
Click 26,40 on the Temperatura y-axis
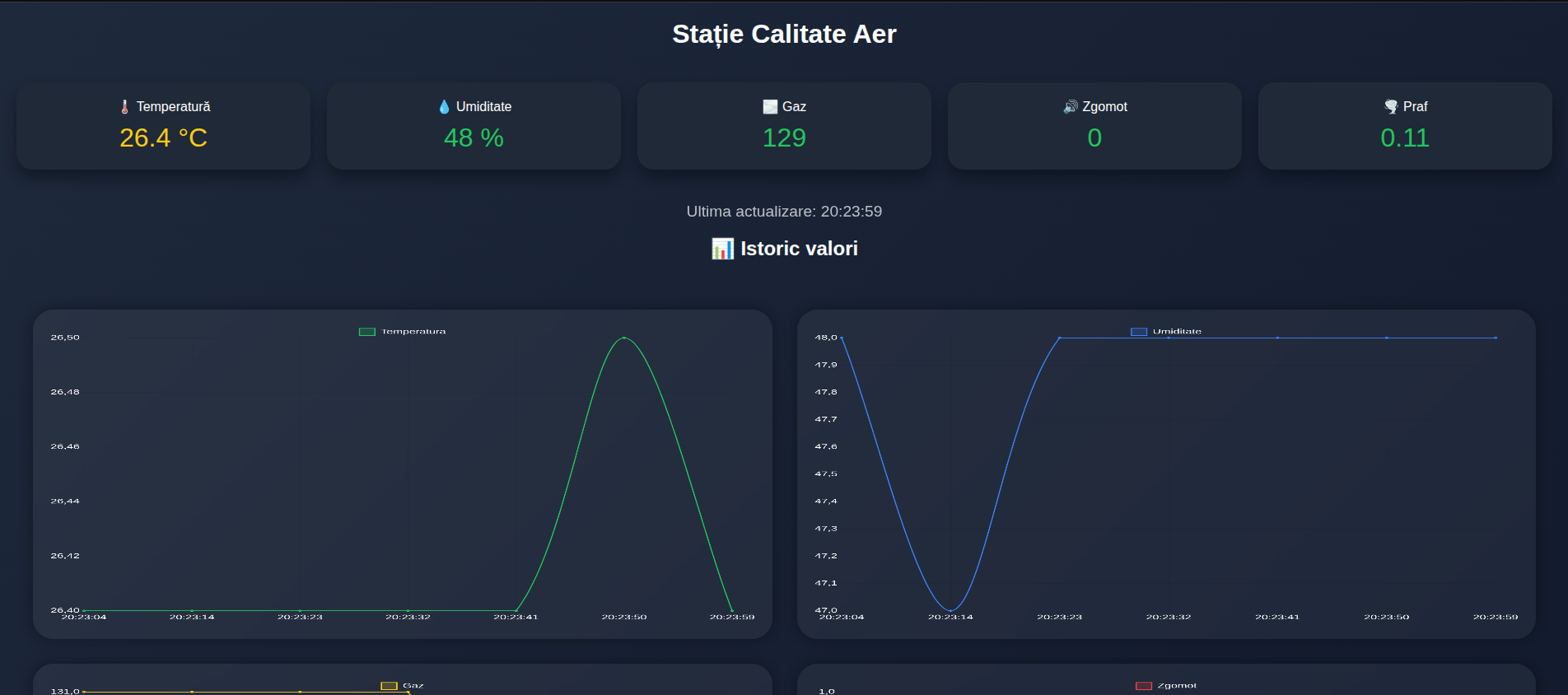(x=65, y=609)
